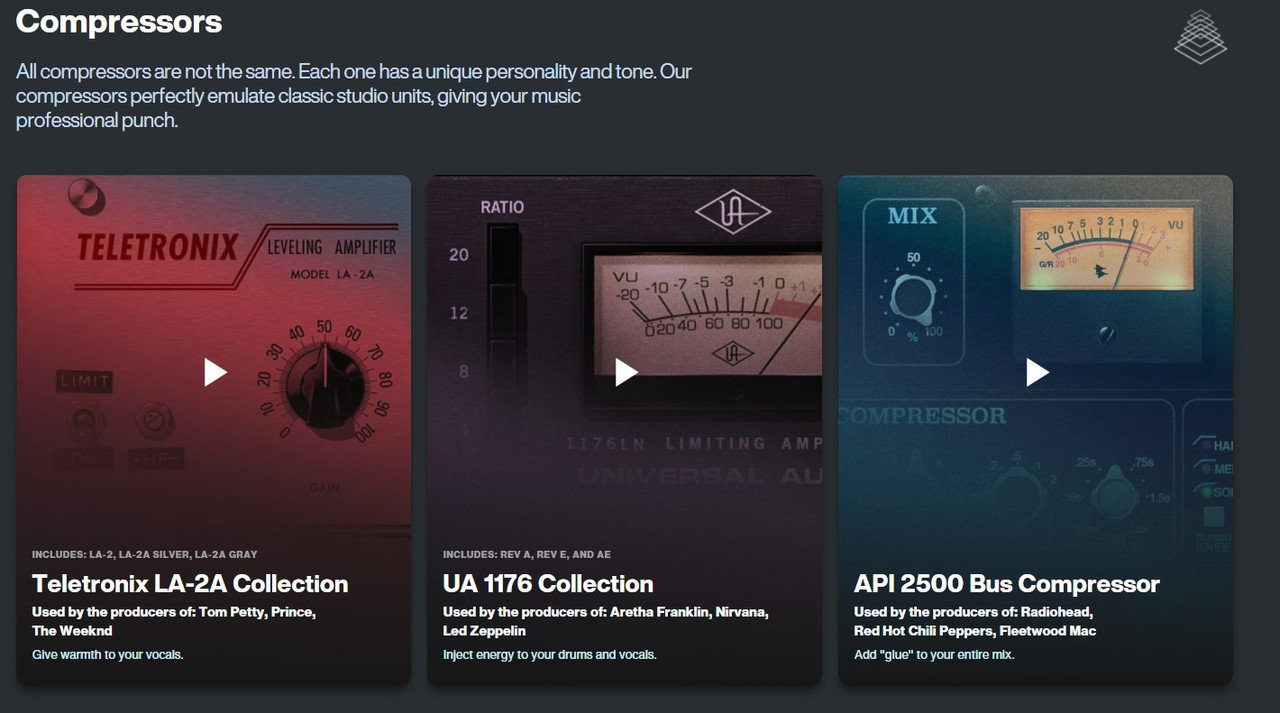
Task: Play the API 2500 Bus Compressor video
Action: pyautogui.click(x=1037, y=372)
